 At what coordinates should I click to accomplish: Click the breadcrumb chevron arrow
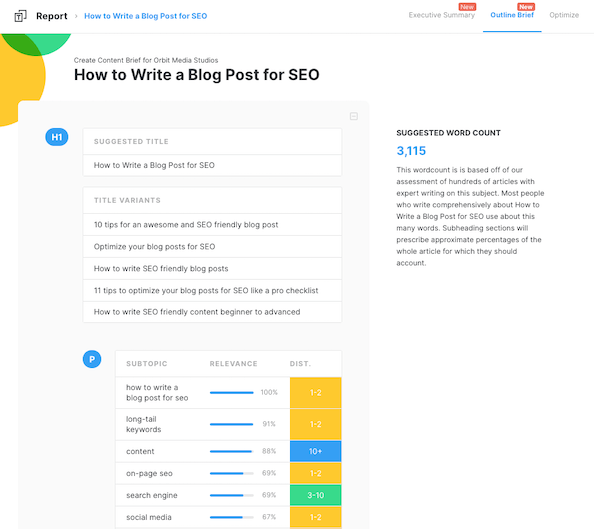[x=76, y=16]
